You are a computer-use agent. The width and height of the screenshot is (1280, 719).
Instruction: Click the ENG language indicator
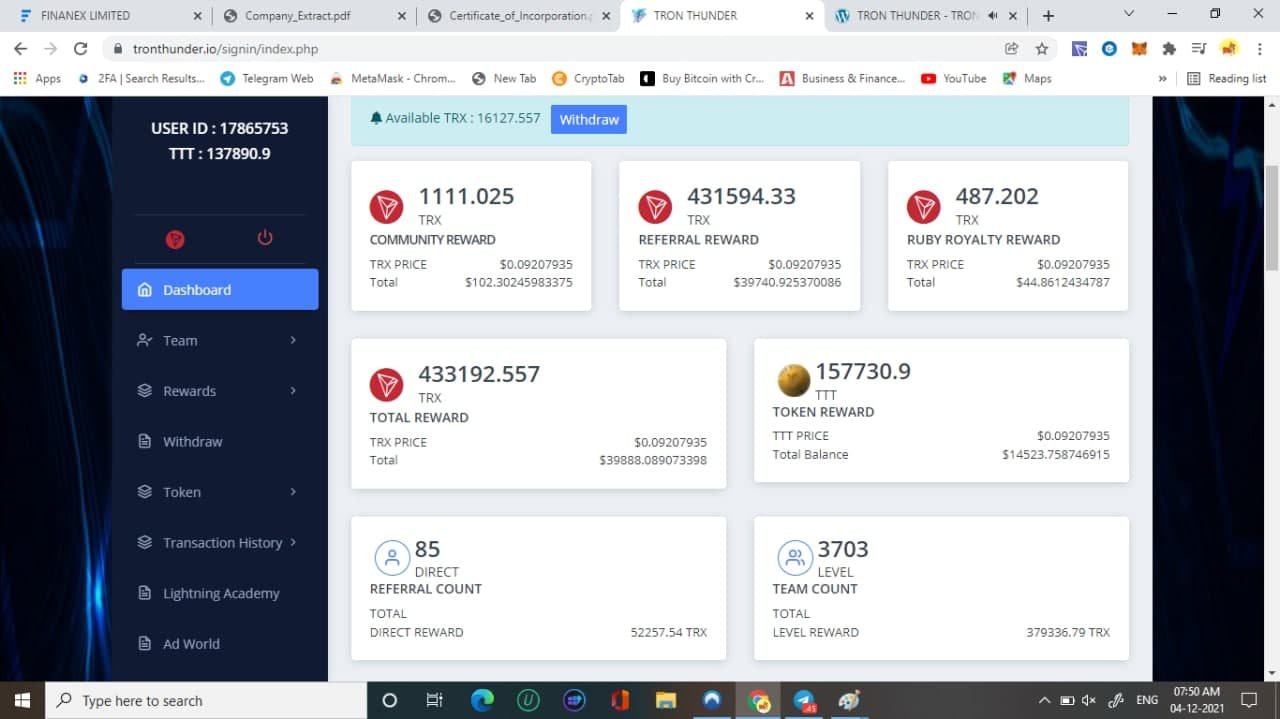pyautogui.click(x=1147, y=700)
